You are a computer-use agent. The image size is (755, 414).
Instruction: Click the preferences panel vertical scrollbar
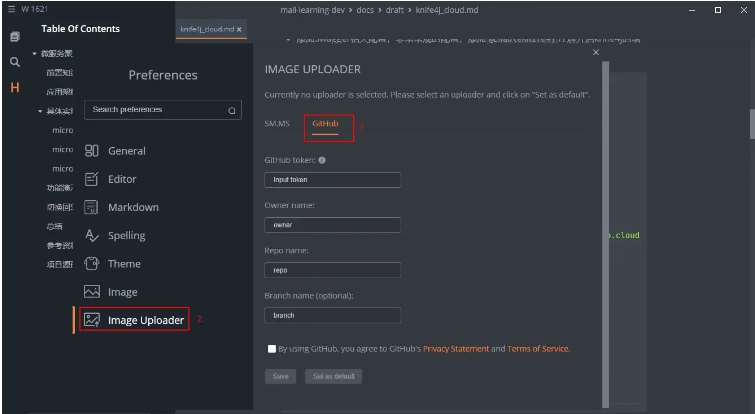coord(605,234)
